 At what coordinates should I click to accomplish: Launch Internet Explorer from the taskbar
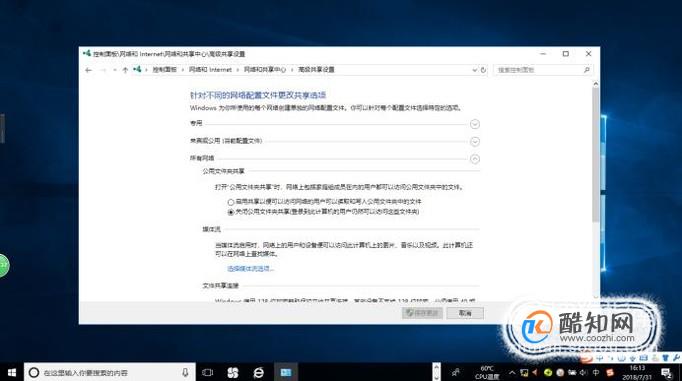258,373
